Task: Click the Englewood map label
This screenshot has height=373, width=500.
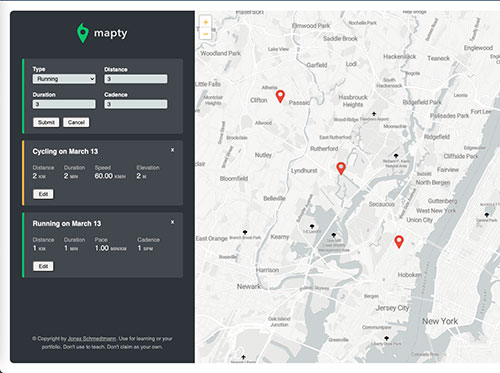Action: 478,48
